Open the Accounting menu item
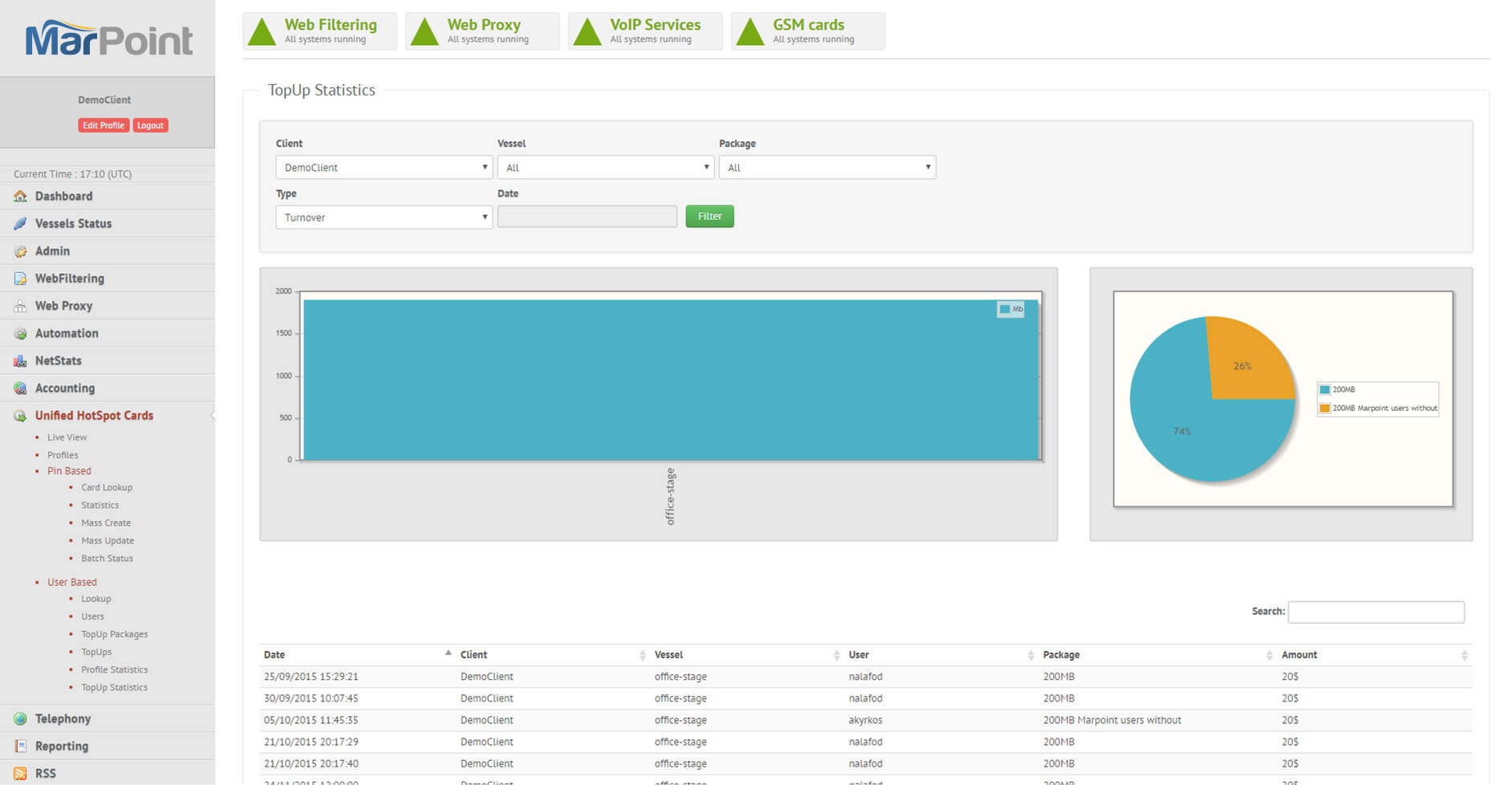Viewport: 1512px width, 785px height. point(64,388)
